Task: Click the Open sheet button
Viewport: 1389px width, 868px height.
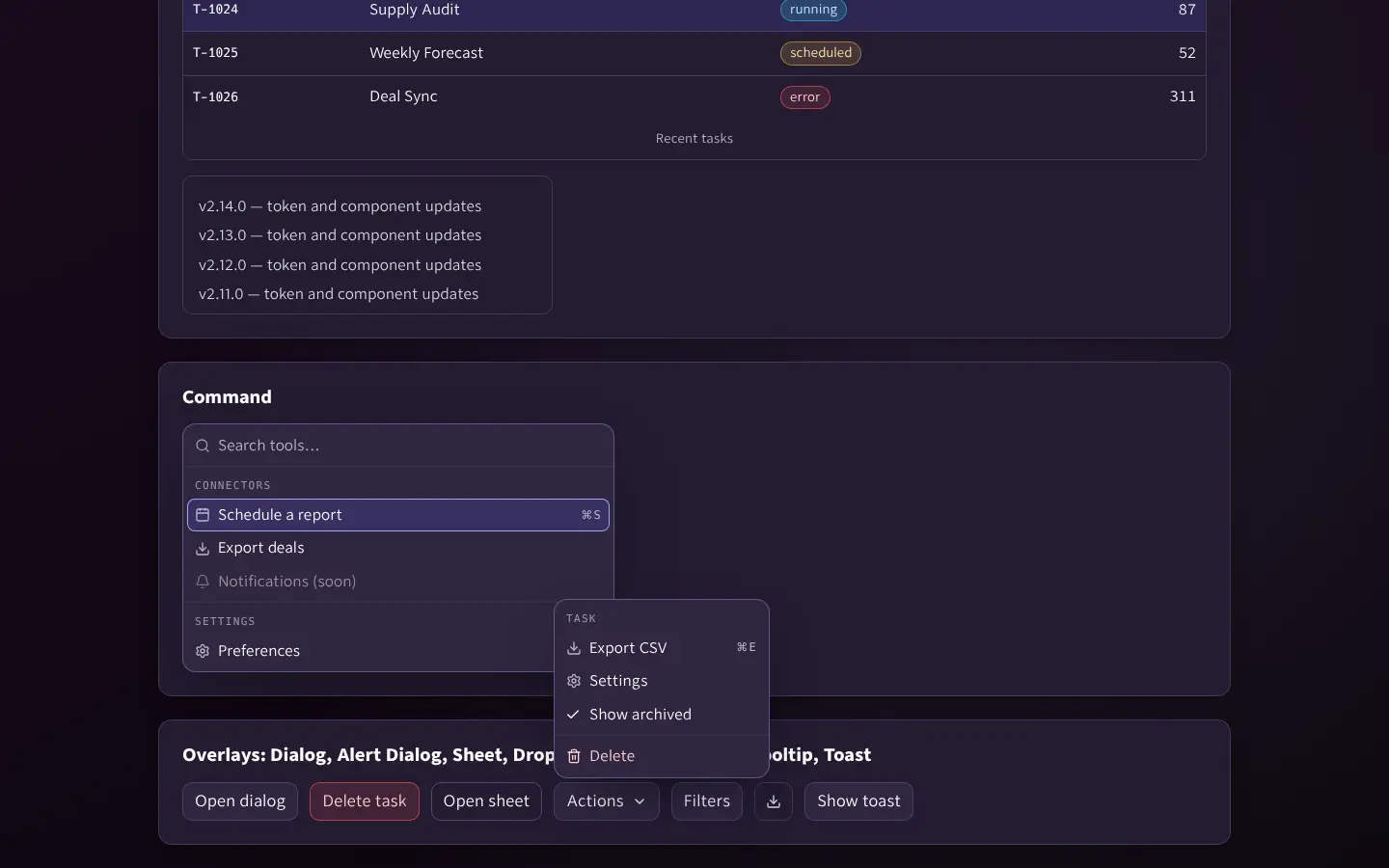Action: 486,801
